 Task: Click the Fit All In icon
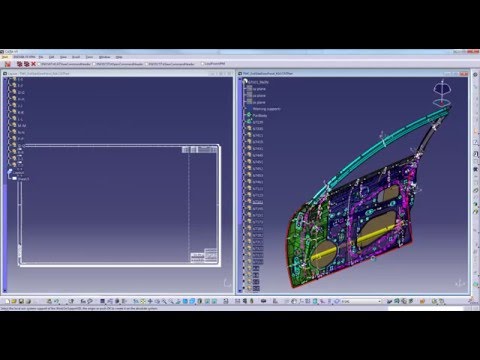[x=143, y=301]
